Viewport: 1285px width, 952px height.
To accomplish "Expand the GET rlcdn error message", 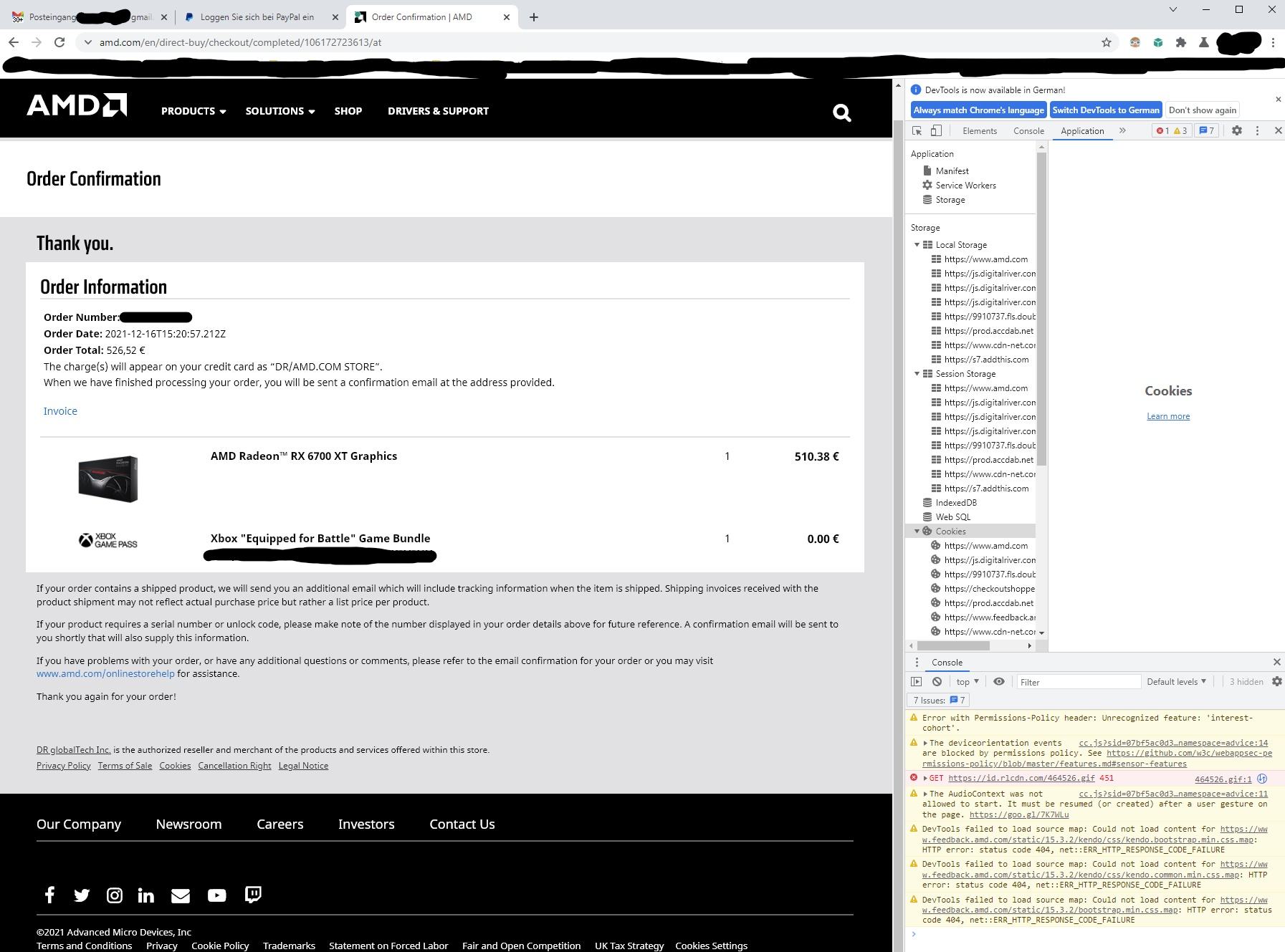I will pyautogui.click(x=925, y=778).
